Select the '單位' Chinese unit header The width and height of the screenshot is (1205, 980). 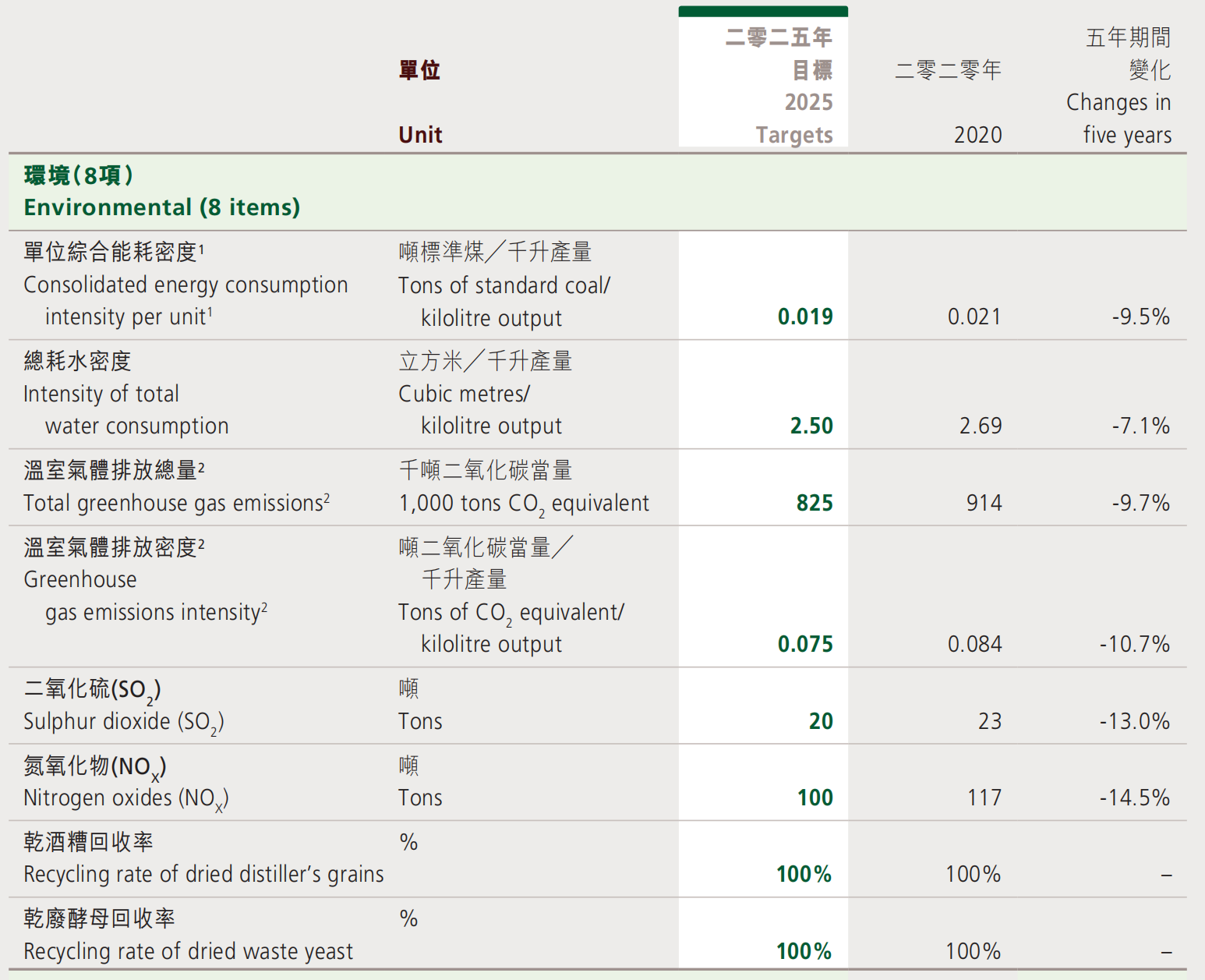pos(419,70)
